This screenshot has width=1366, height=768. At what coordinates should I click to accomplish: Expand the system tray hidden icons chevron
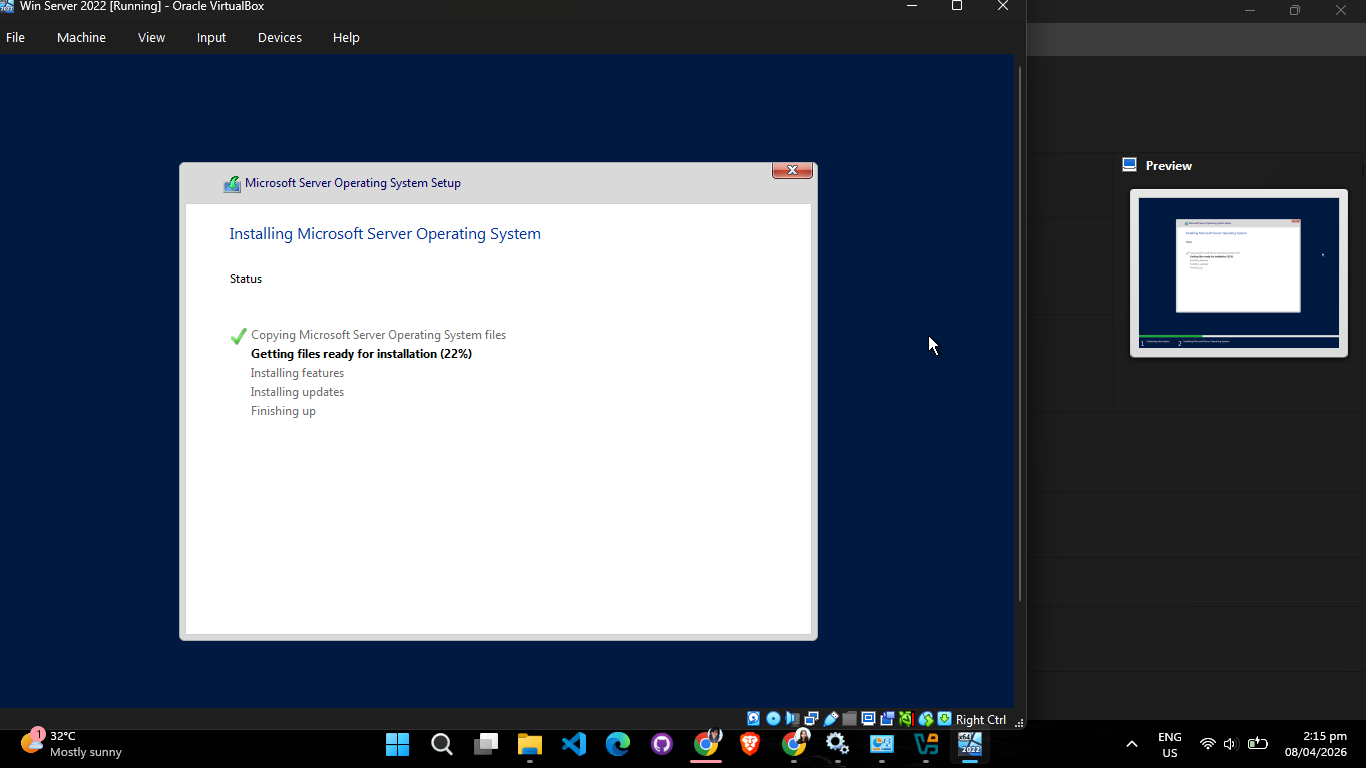click(1132, 744)
